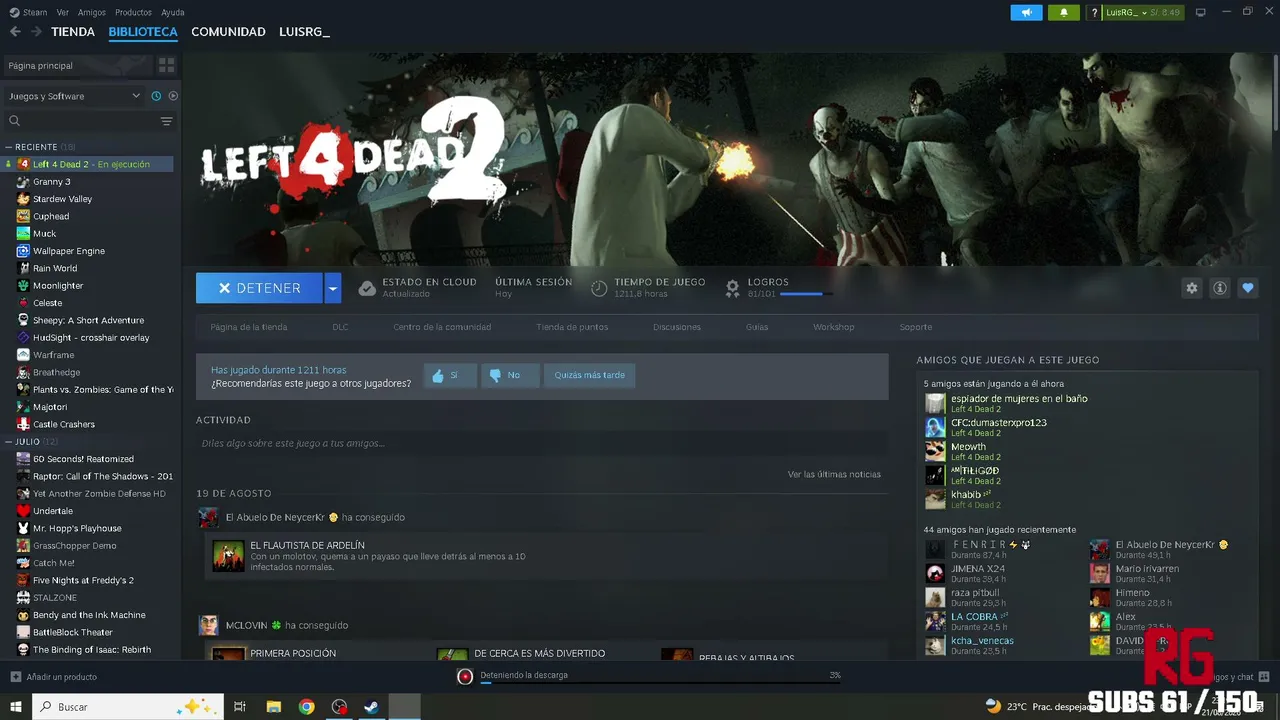1280x720 pixels.
Task: Expand the Juegos y Software dropdown
Action: point(75,96)
